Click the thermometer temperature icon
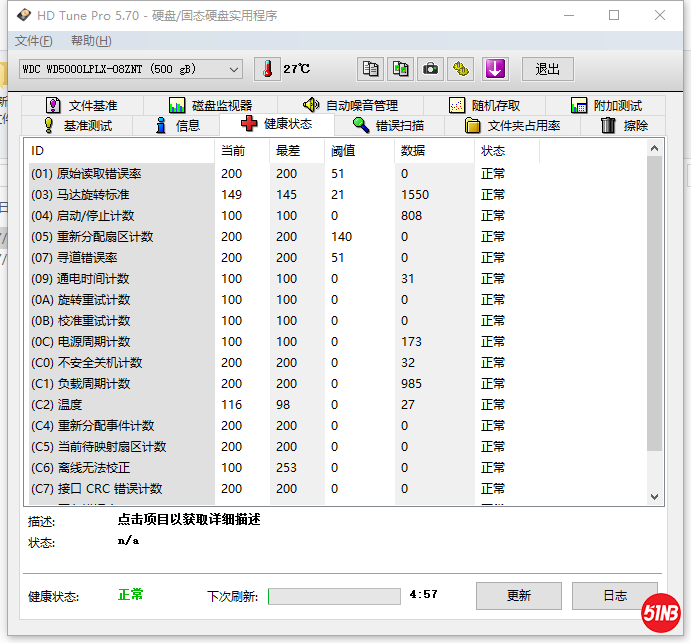This screenshot has width=691, height=643. pos(267,69)
